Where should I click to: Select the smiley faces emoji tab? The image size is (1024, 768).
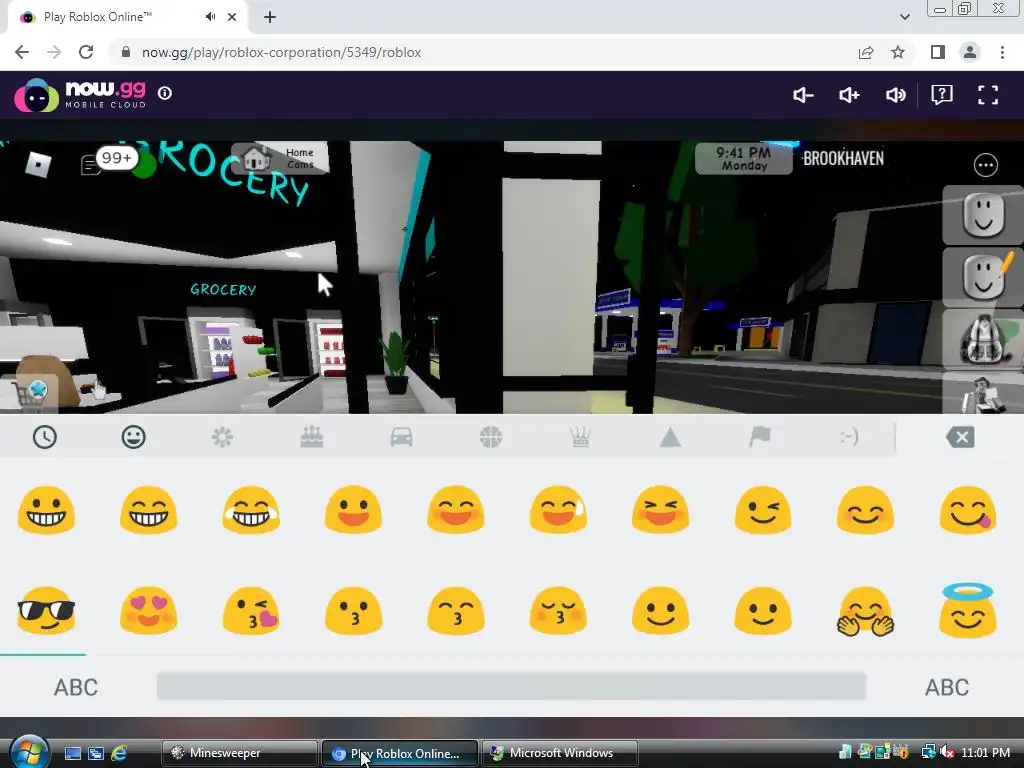[x=133, y=437]
